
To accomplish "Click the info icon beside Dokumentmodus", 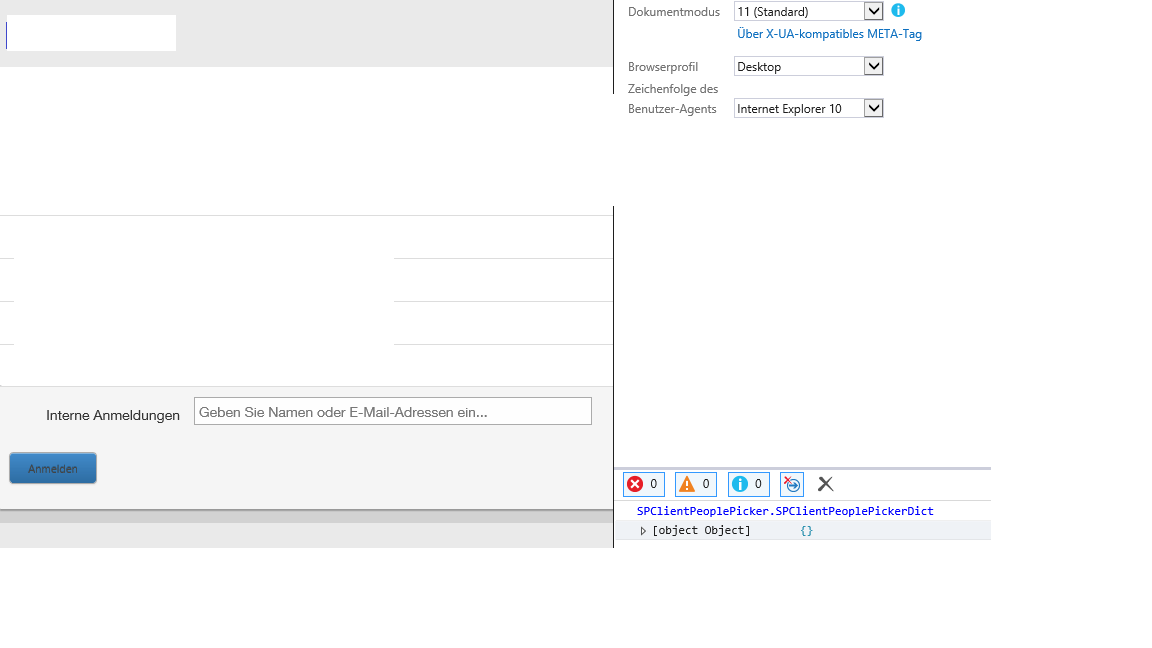I will (x=897, y=10).
